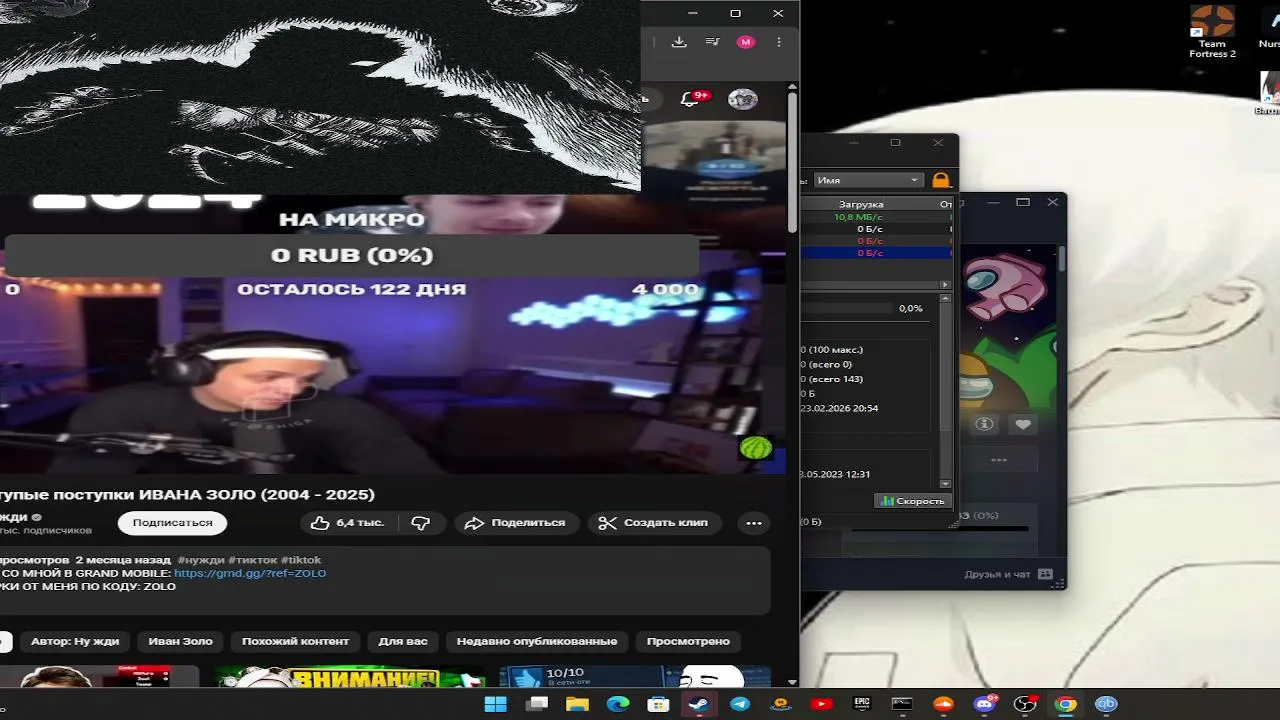Open SoundCloud icon on taskbar
Viewport: 1280px width, 720px height.
click(943, 704)
